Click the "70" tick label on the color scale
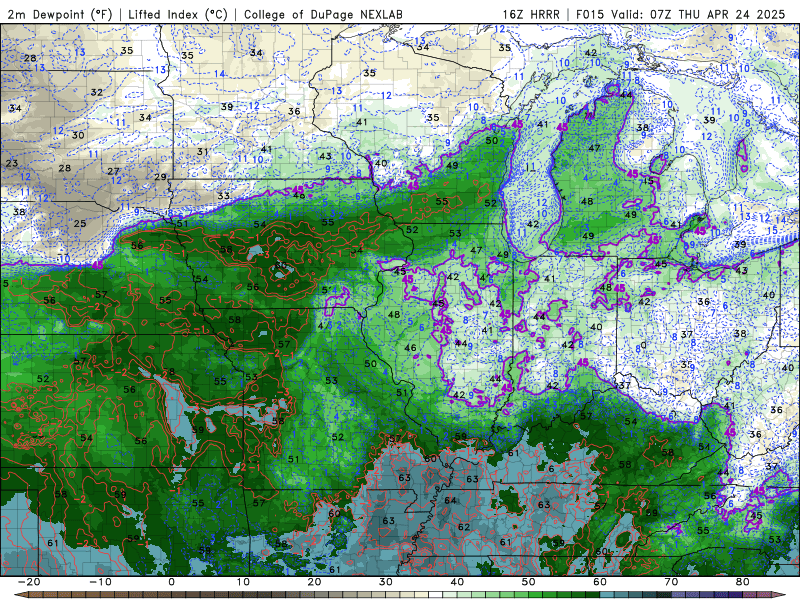This screenshot has width=800, height=600. [x=671, y=582]
